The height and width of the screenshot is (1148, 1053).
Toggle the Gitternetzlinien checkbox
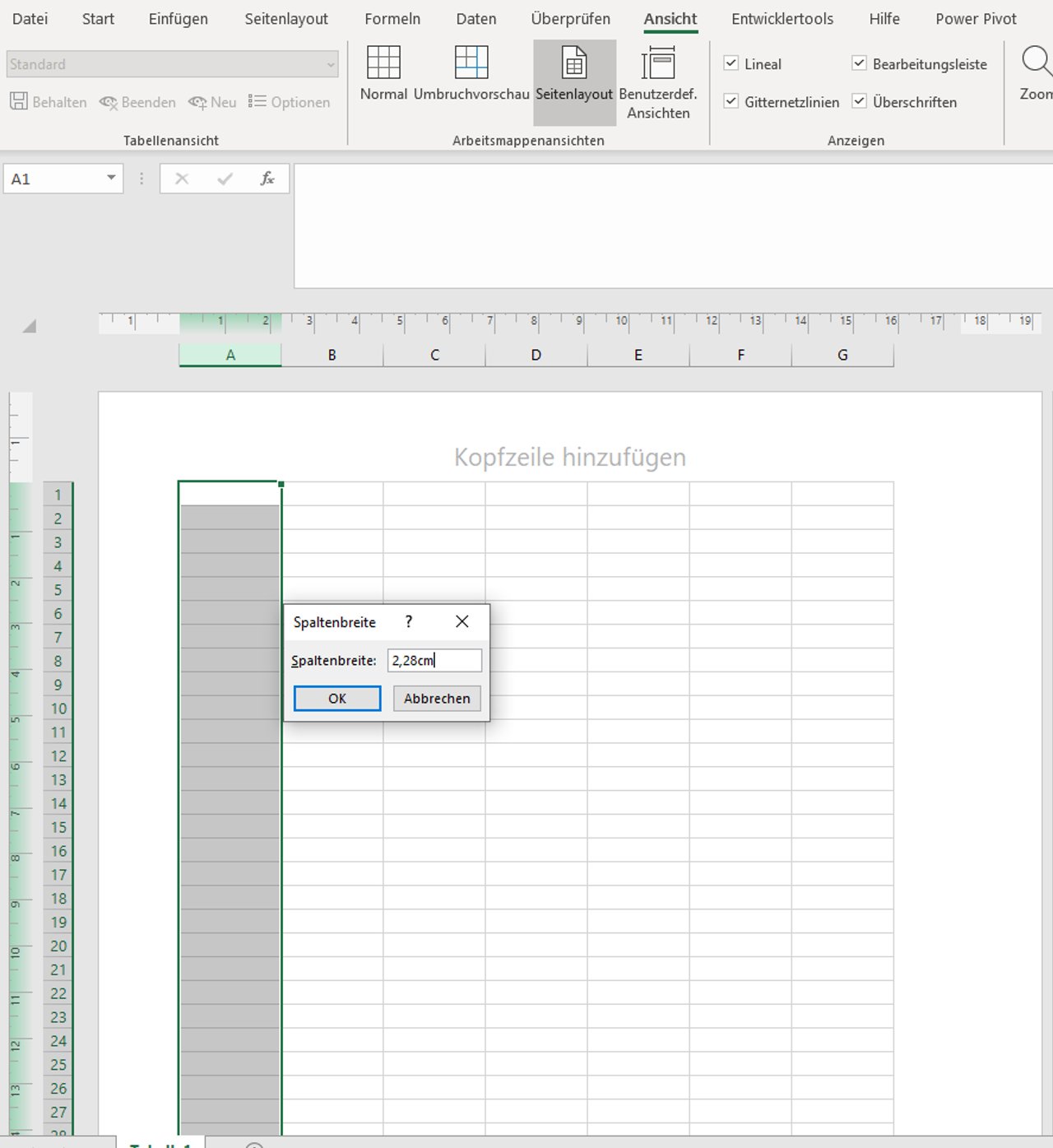731,101
